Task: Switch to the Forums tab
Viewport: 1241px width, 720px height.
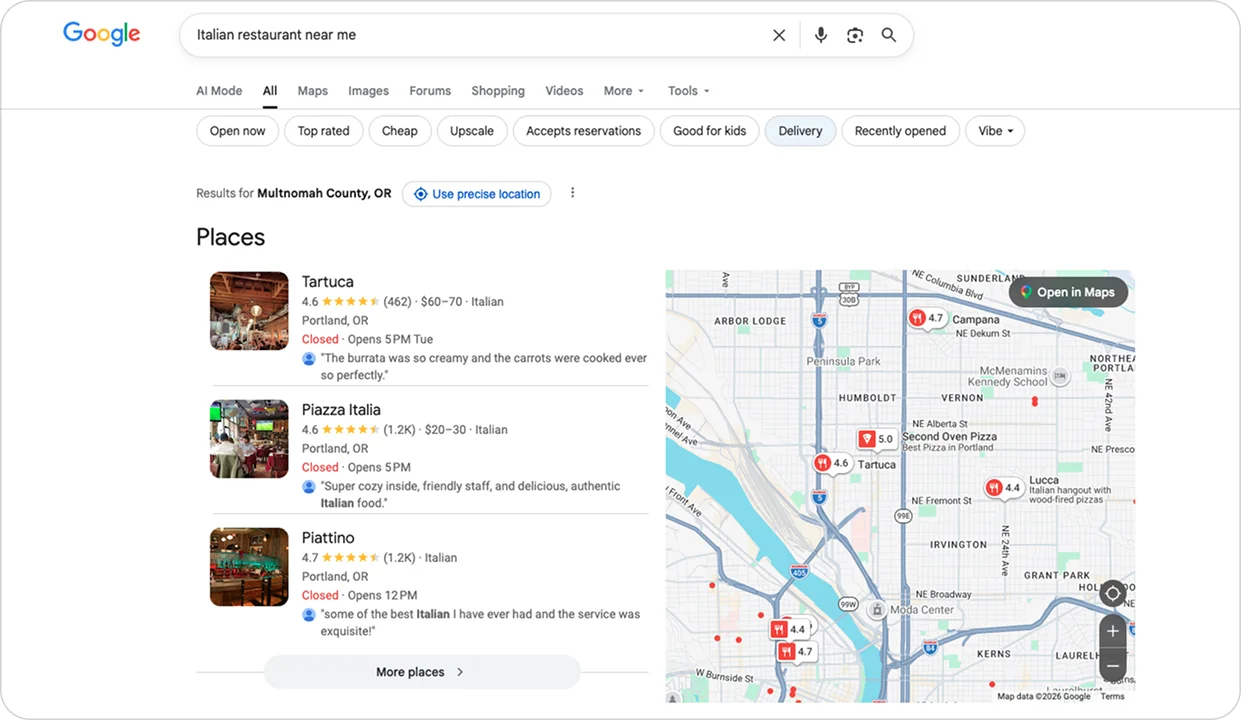Action: (430, 91)
